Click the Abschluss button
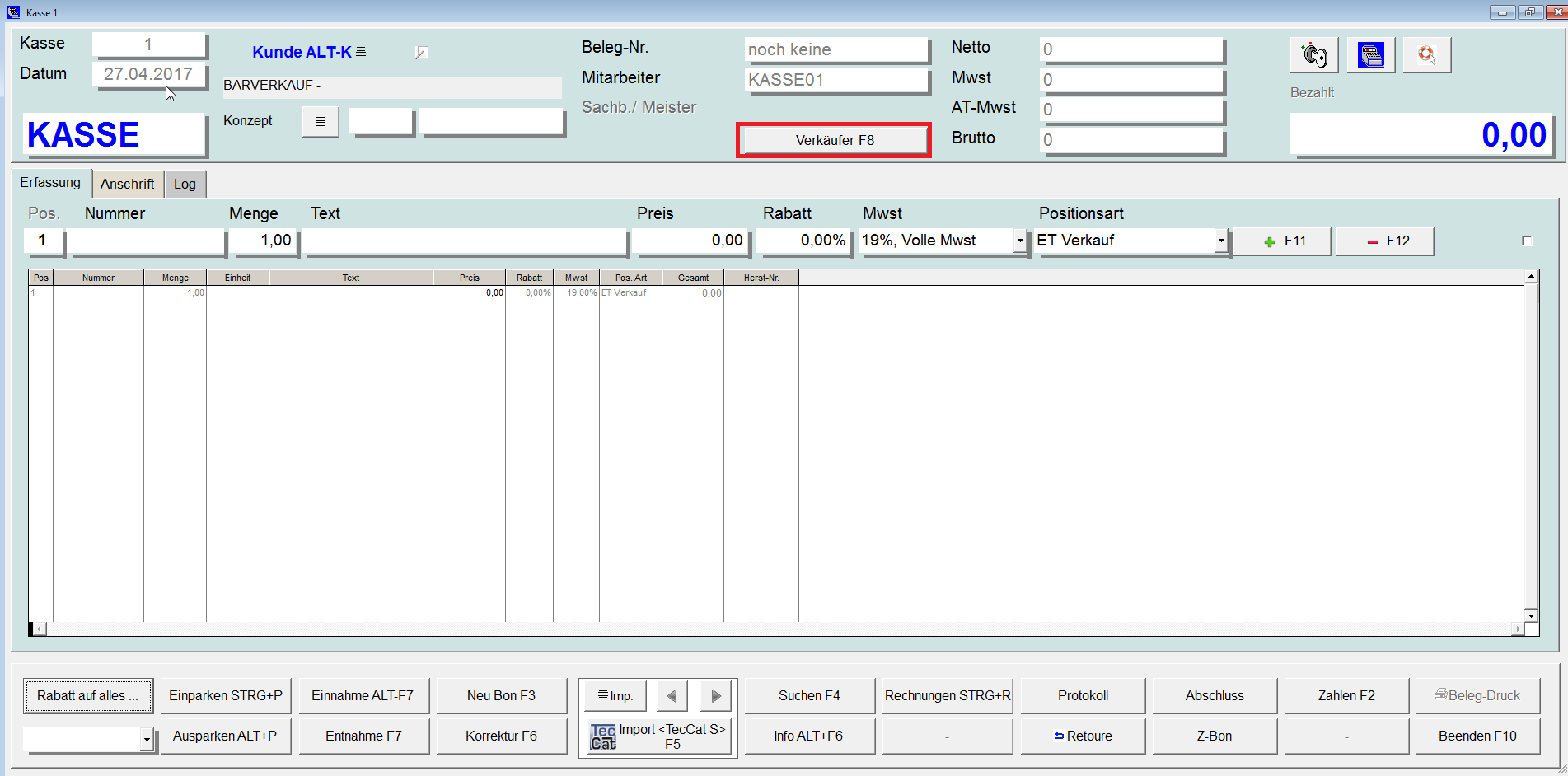The image size is (1568, 776). (1215, 696)
